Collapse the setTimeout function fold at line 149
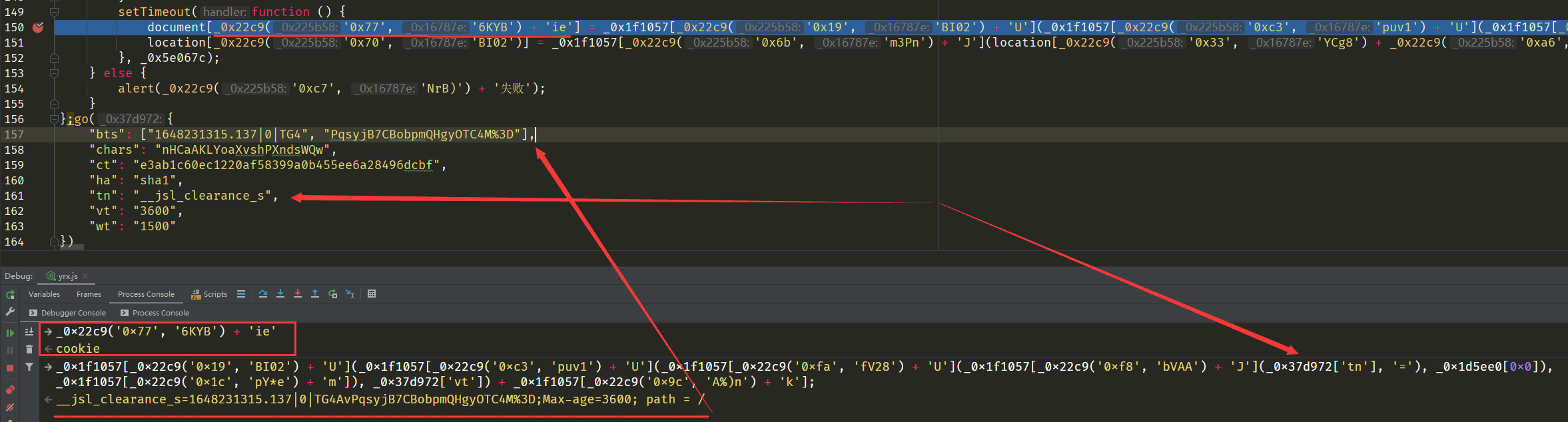This screenshot has height=422, width=1568. pos(55,12)
